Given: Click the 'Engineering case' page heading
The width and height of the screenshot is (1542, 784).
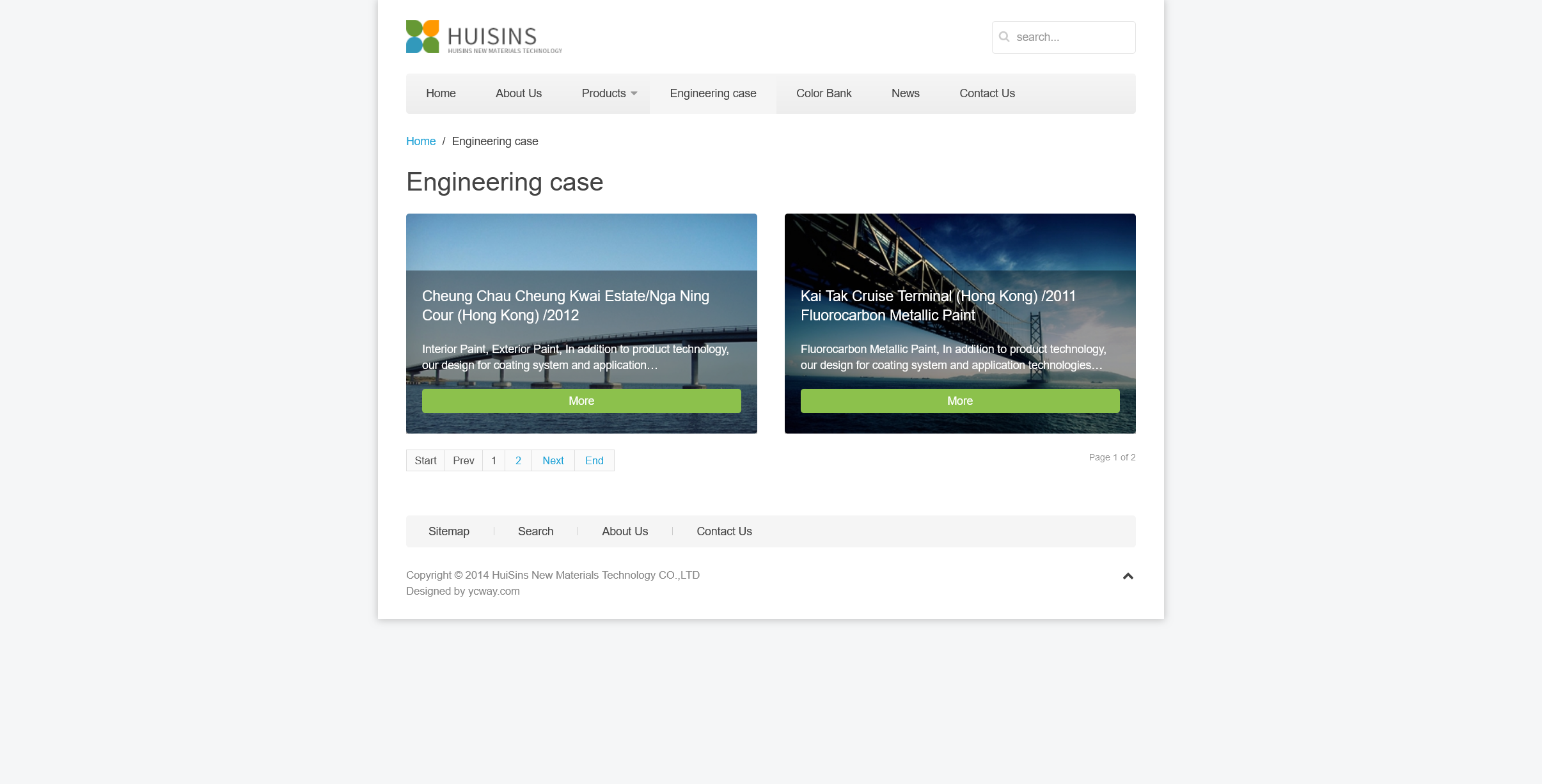Looking at the screenshot, I should click(x=505, y=182).
